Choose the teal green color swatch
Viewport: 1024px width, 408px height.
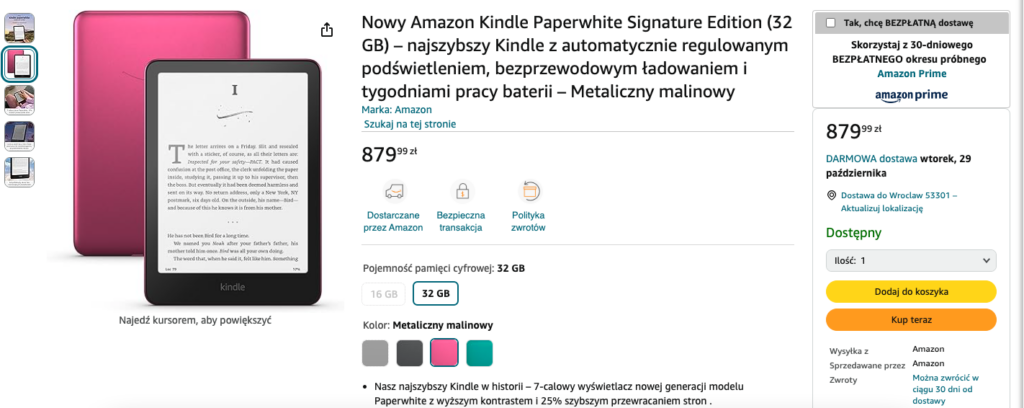pyautogui.click(x=479, y=353)
